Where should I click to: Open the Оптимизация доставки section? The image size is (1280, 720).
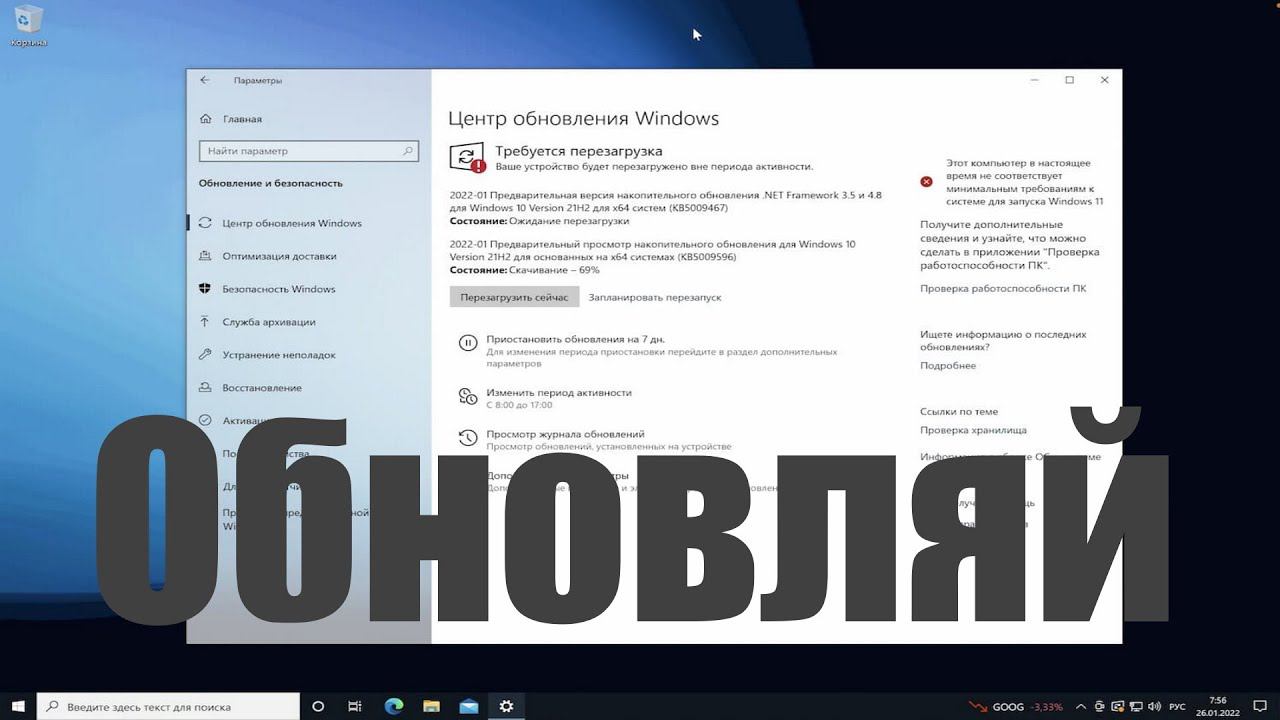(x=279, y=256)
